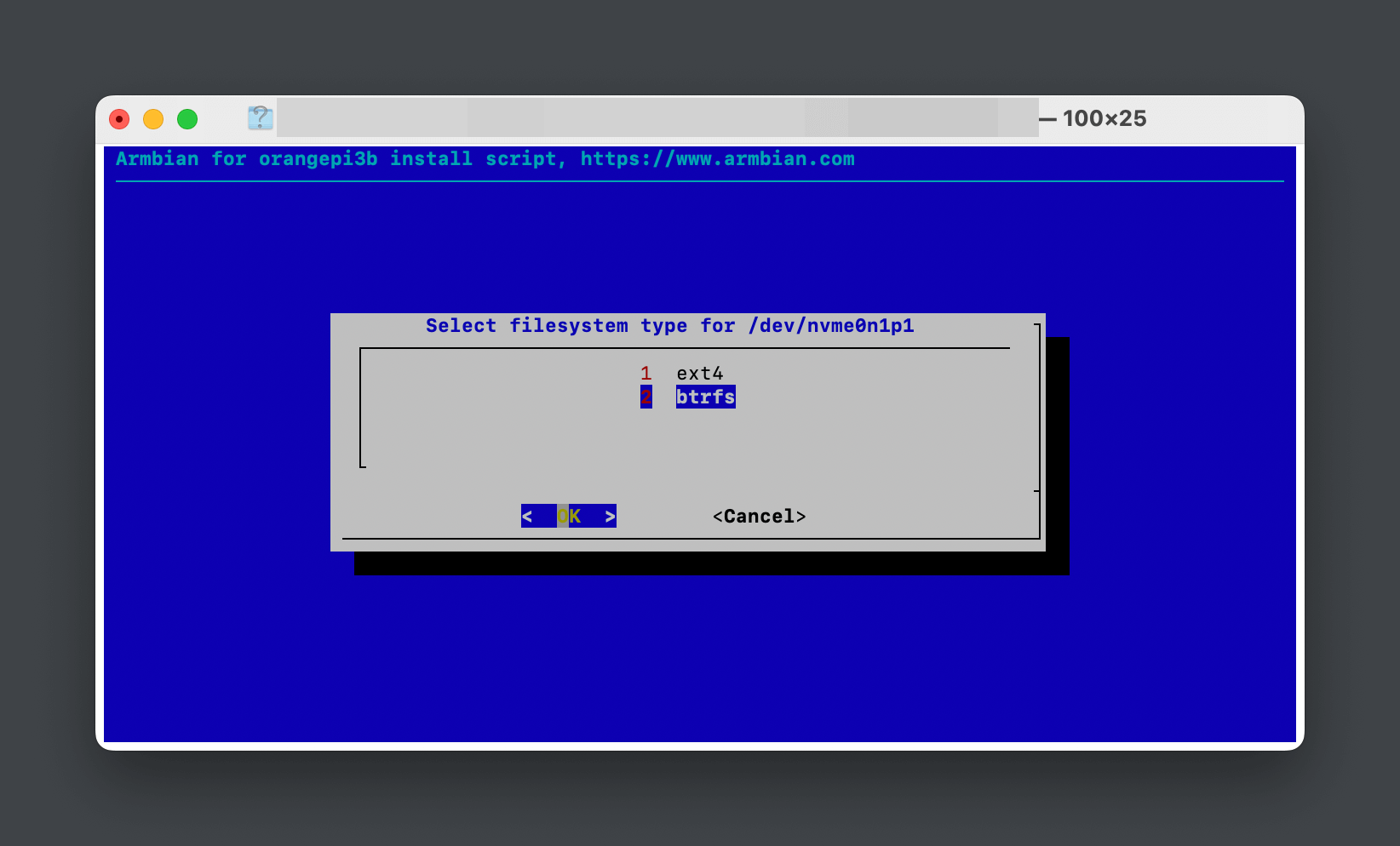The width and height of the screenshot is (1400, 846).
Task: Click the right angle bracket of OK
Action: [610, 517]
